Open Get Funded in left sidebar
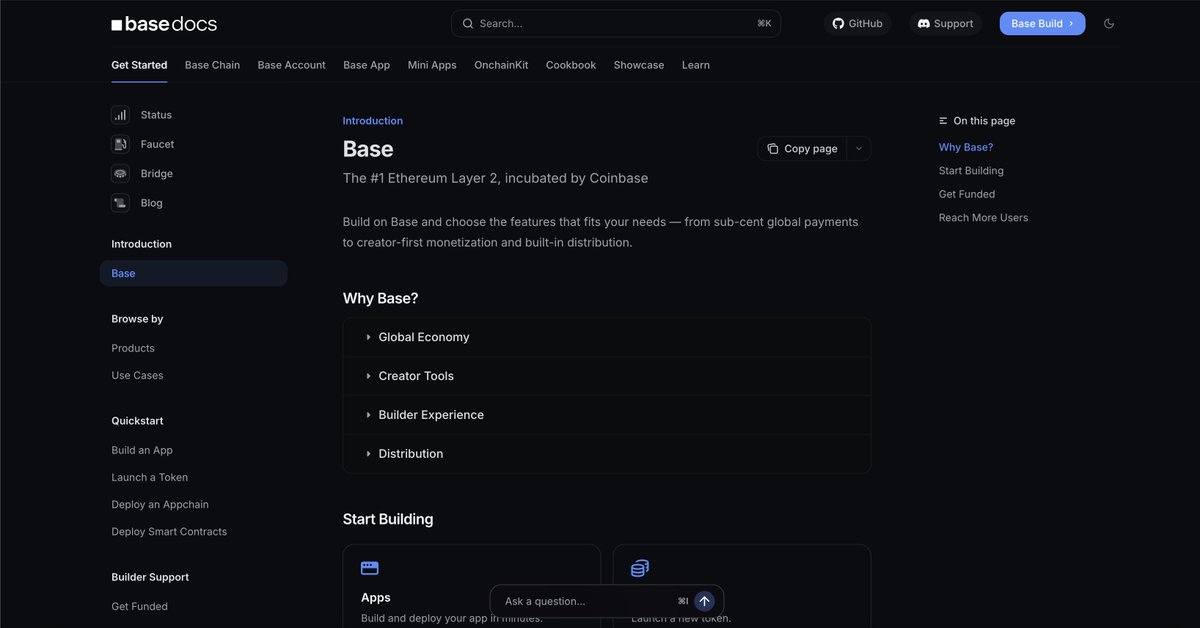Screen dimensions: 1200x628 tap(139, 606)
